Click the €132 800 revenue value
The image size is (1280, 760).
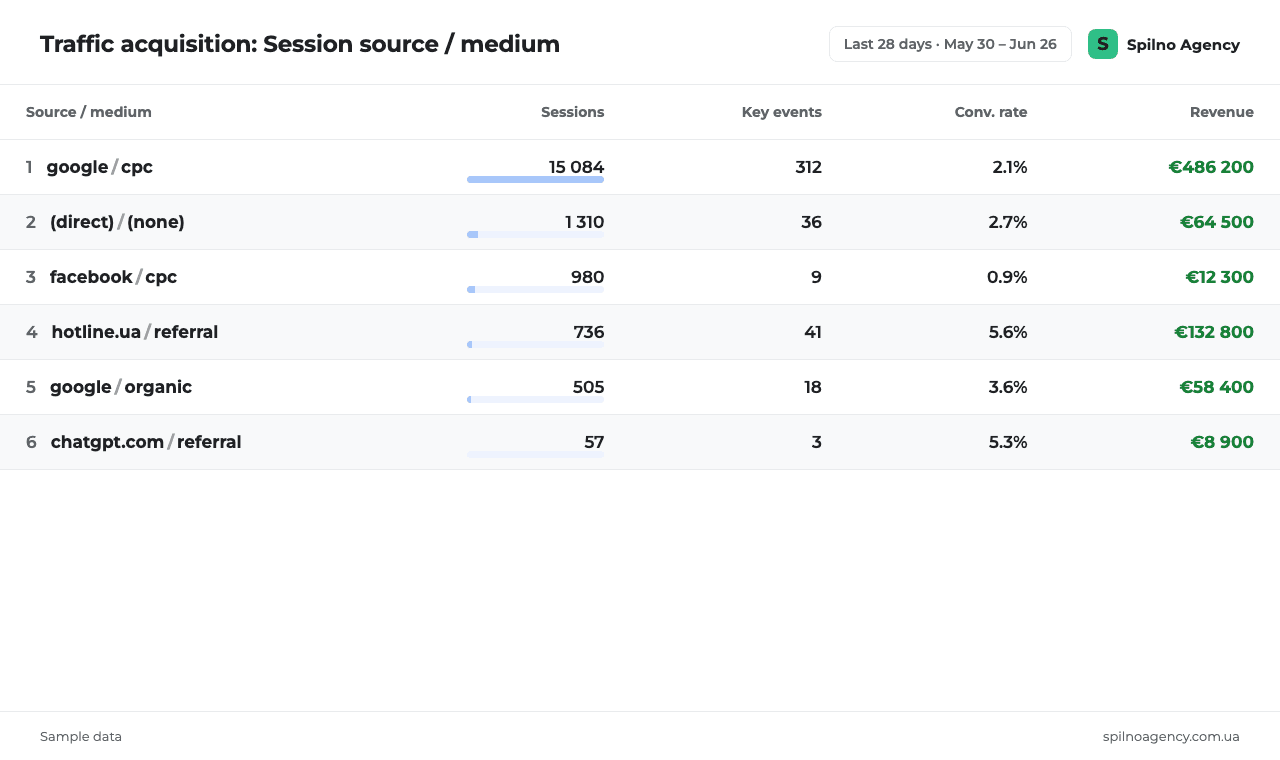tap(1214, 332)
